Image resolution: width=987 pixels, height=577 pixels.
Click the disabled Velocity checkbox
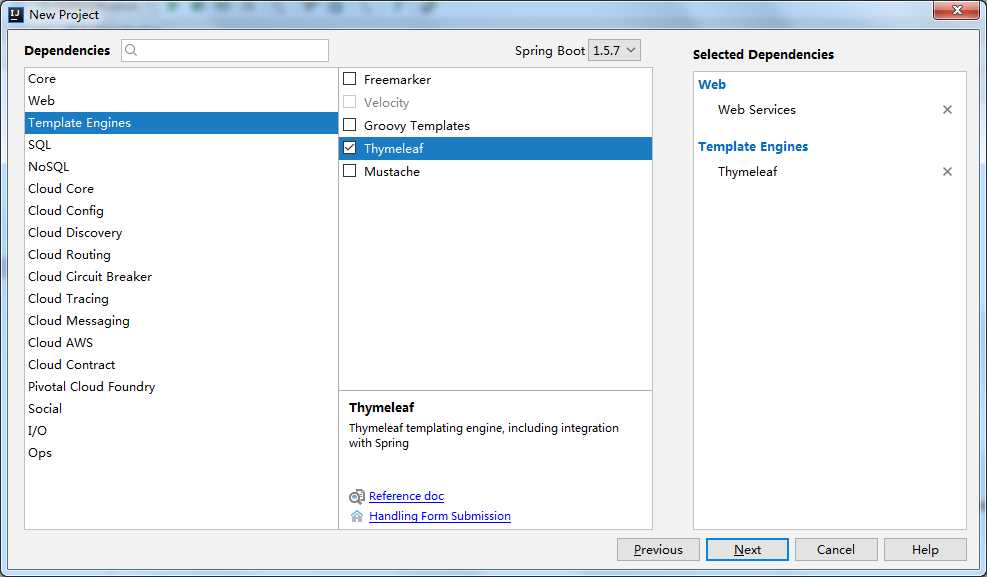click(x=349, y=102)
